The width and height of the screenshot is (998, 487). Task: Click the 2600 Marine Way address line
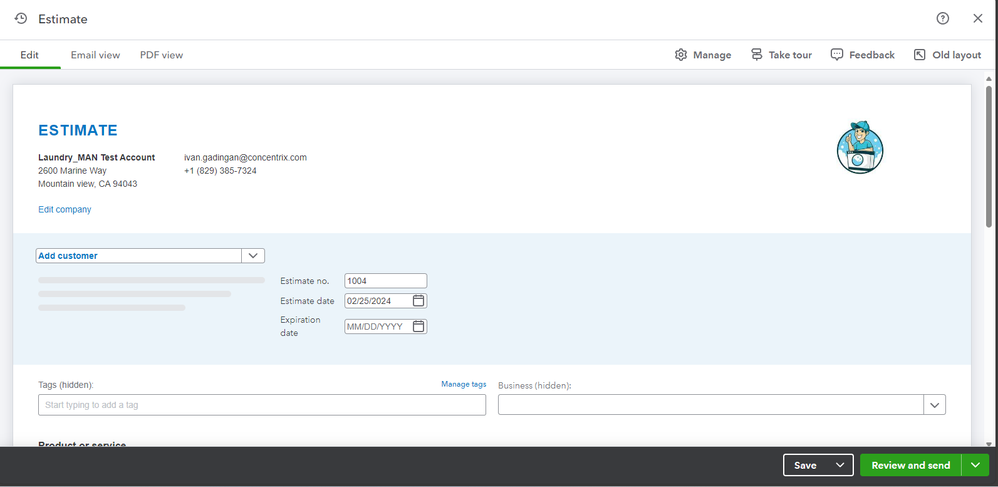click(x=73, y=171)
